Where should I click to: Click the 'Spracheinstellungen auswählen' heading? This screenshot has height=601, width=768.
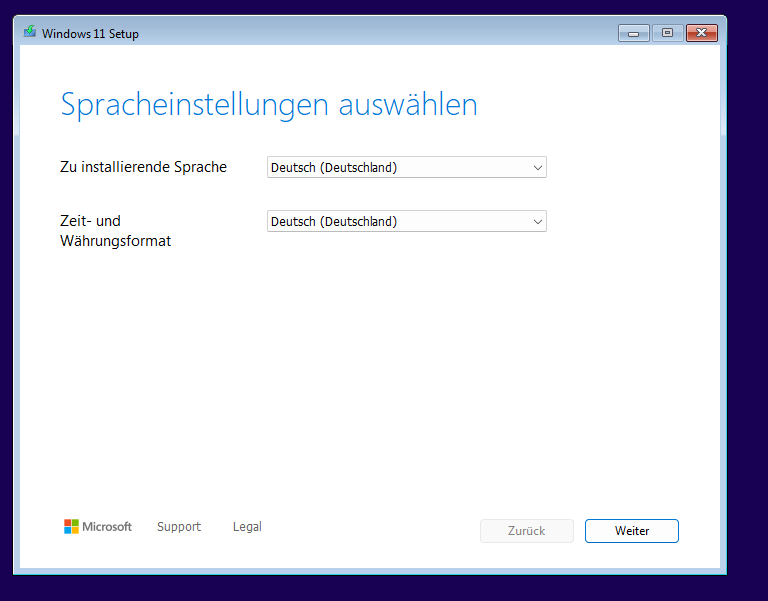269,104
